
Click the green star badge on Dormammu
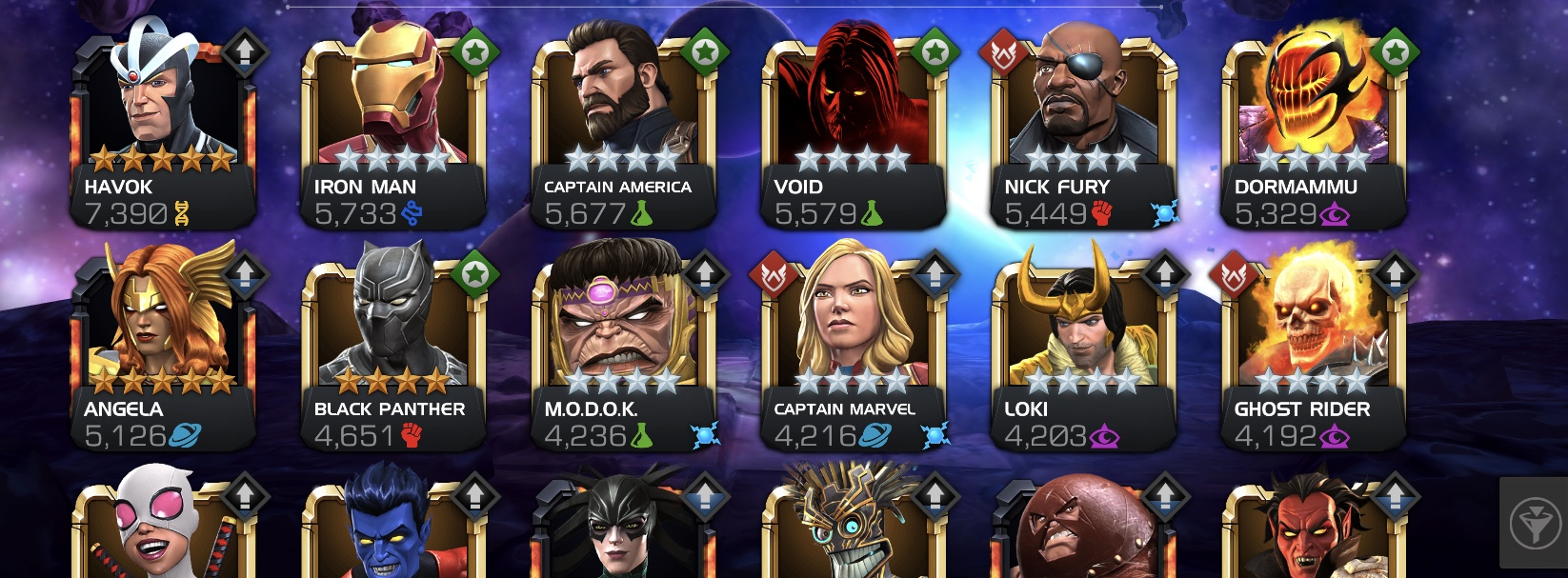(1395, 51)
